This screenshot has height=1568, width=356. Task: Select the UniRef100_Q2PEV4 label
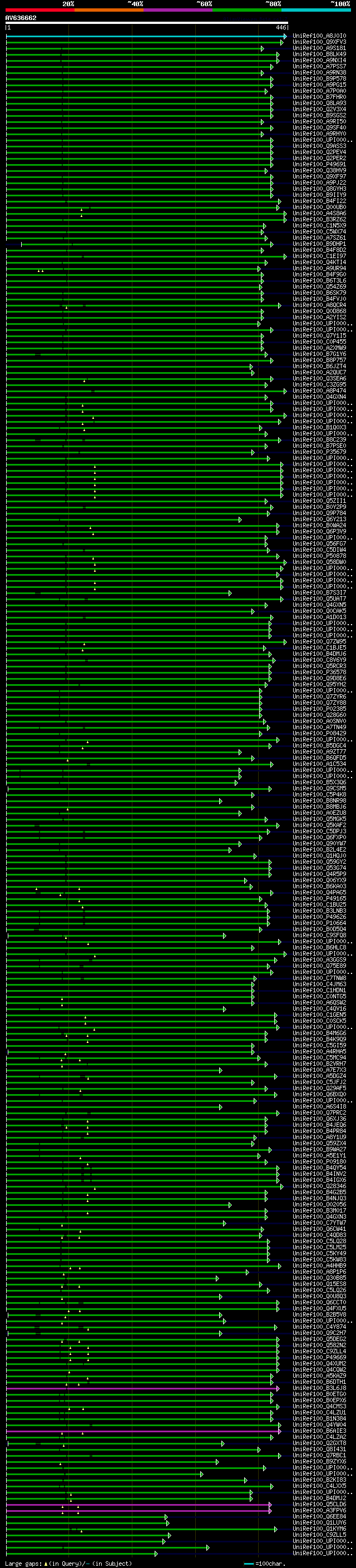pos(319,152)
